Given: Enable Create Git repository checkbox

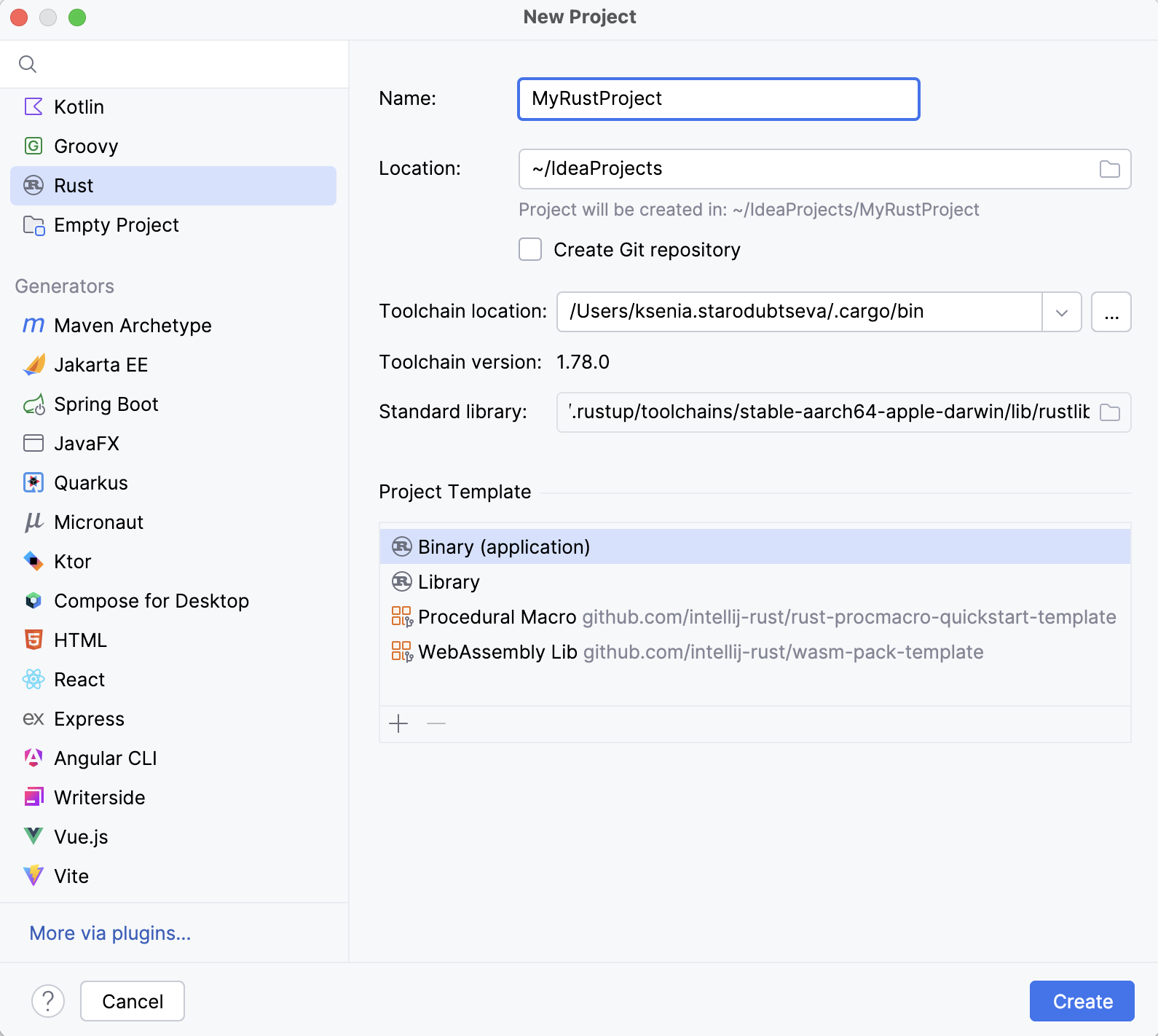Looking at the screenshot, I should click(x=530, y=250).
